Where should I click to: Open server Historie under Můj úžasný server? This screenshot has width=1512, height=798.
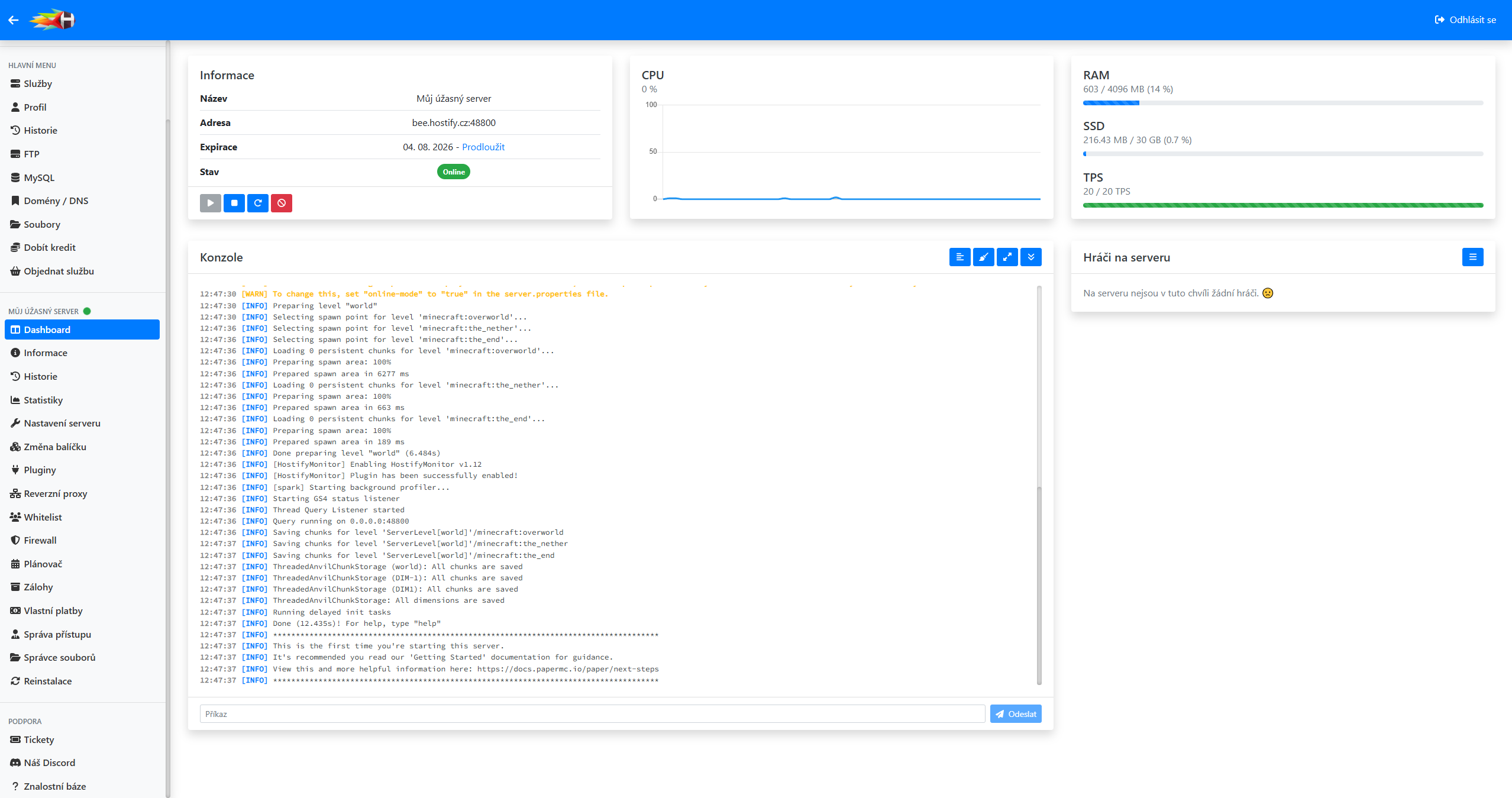pos(82,376)
